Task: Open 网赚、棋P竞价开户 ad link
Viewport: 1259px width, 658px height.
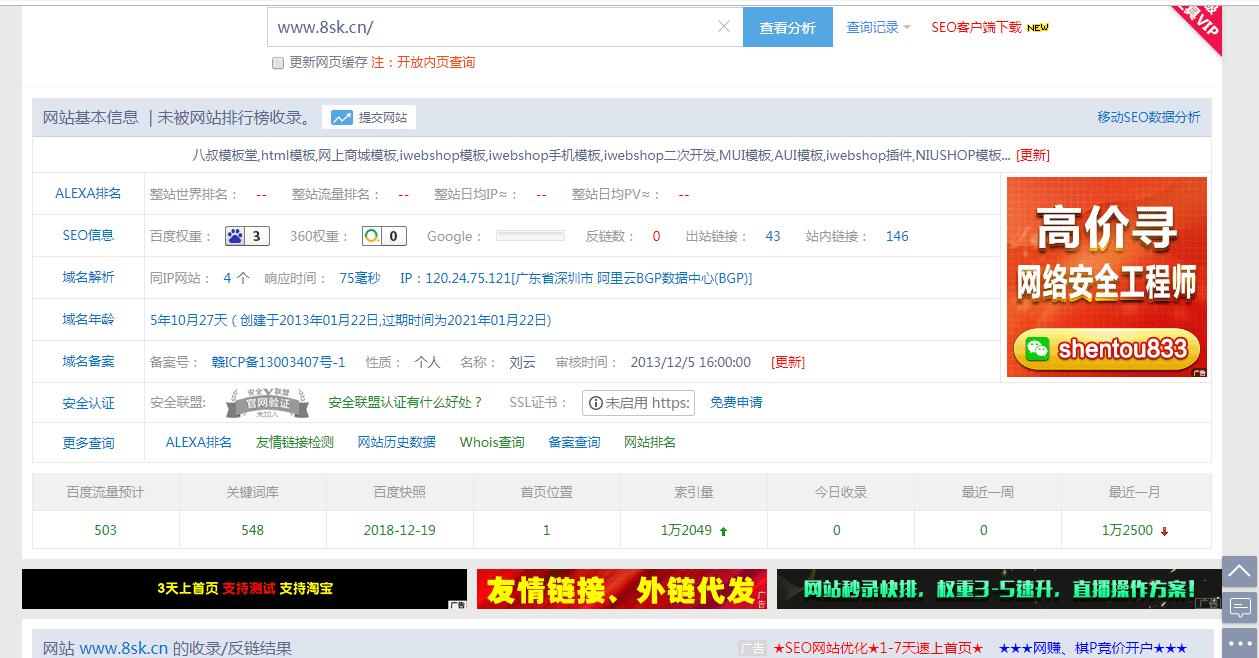Action: click(1093, 648)
